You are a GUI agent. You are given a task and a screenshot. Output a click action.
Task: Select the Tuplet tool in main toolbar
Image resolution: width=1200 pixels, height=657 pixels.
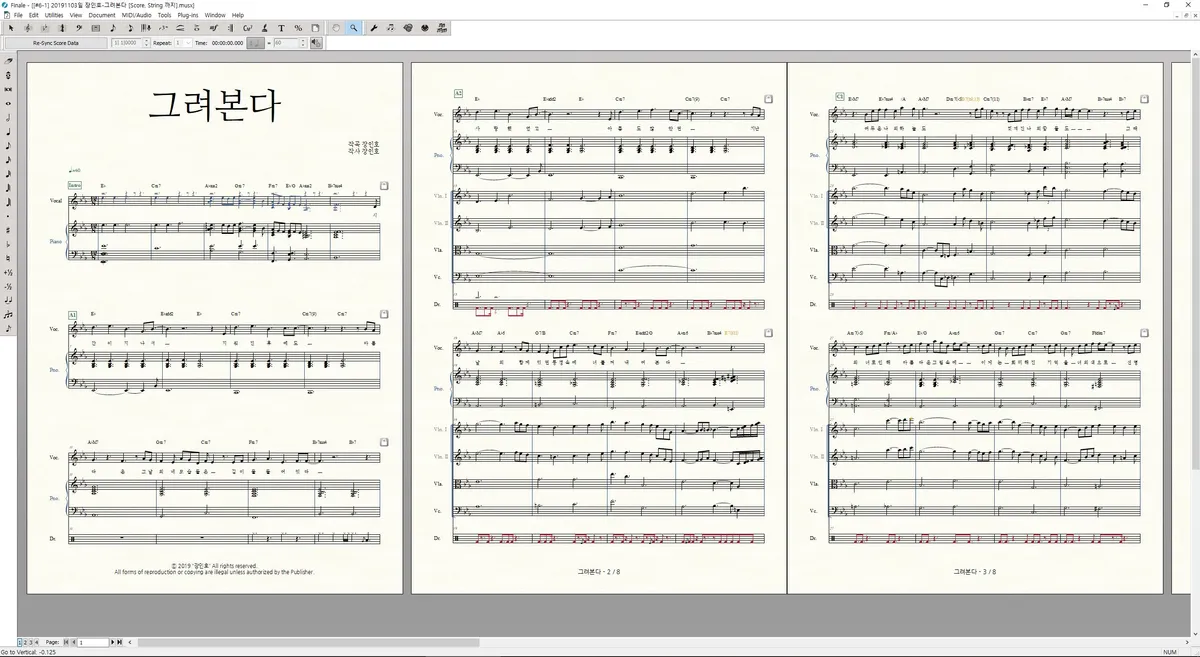click(x=163, y=28)
